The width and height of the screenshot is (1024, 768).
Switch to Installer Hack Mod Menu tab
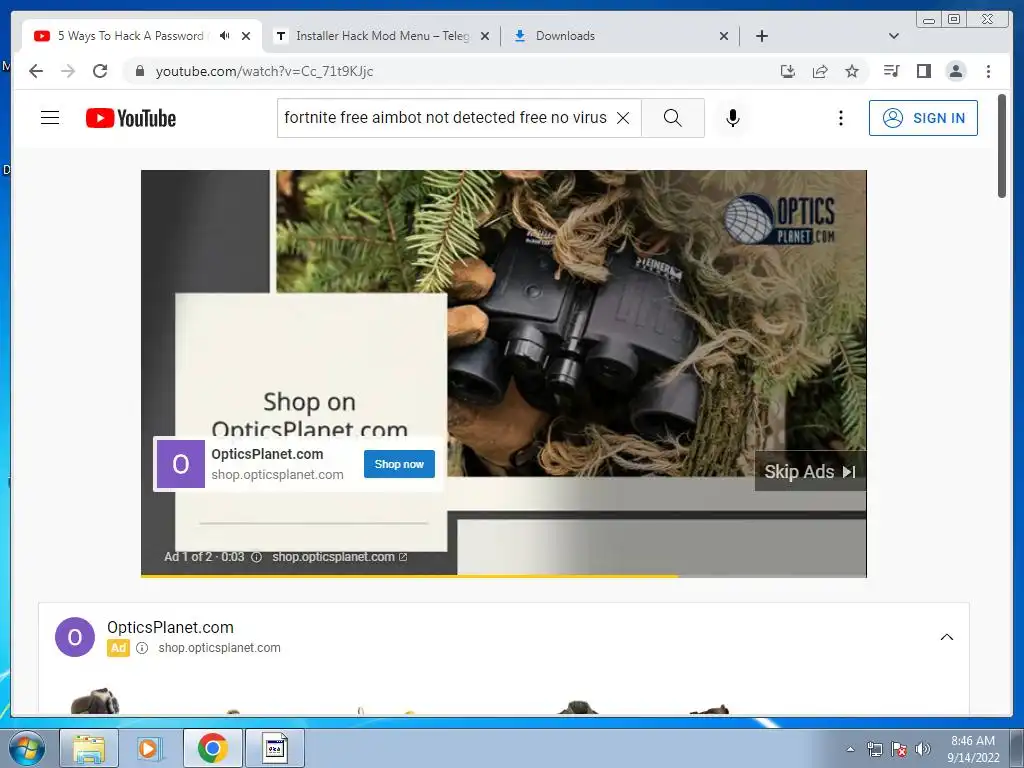coord(382,36)
